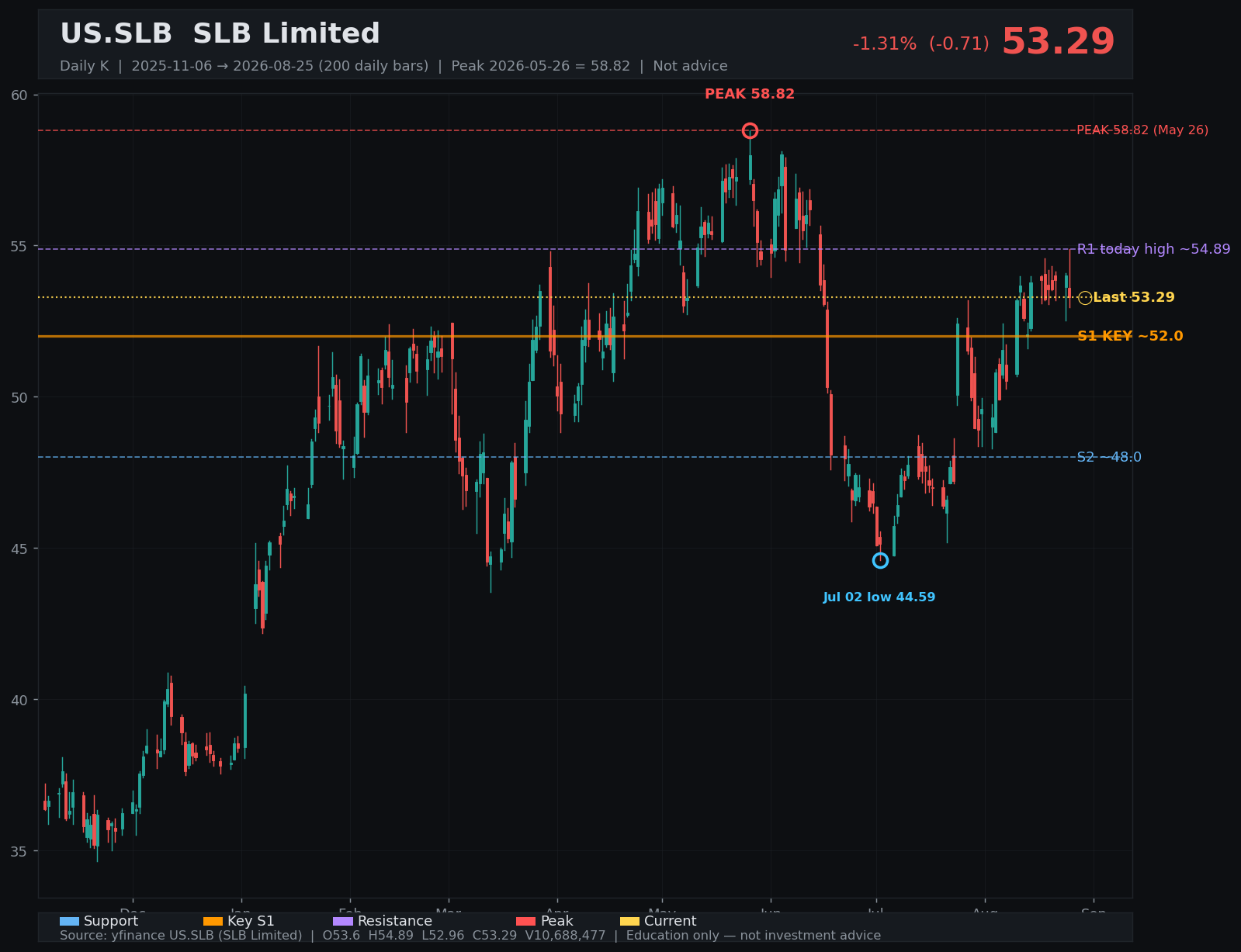This screenshot has height=952, width=1241.
Task: Click the S1 KEY ~52.0 label
Action: (1130, 336)
